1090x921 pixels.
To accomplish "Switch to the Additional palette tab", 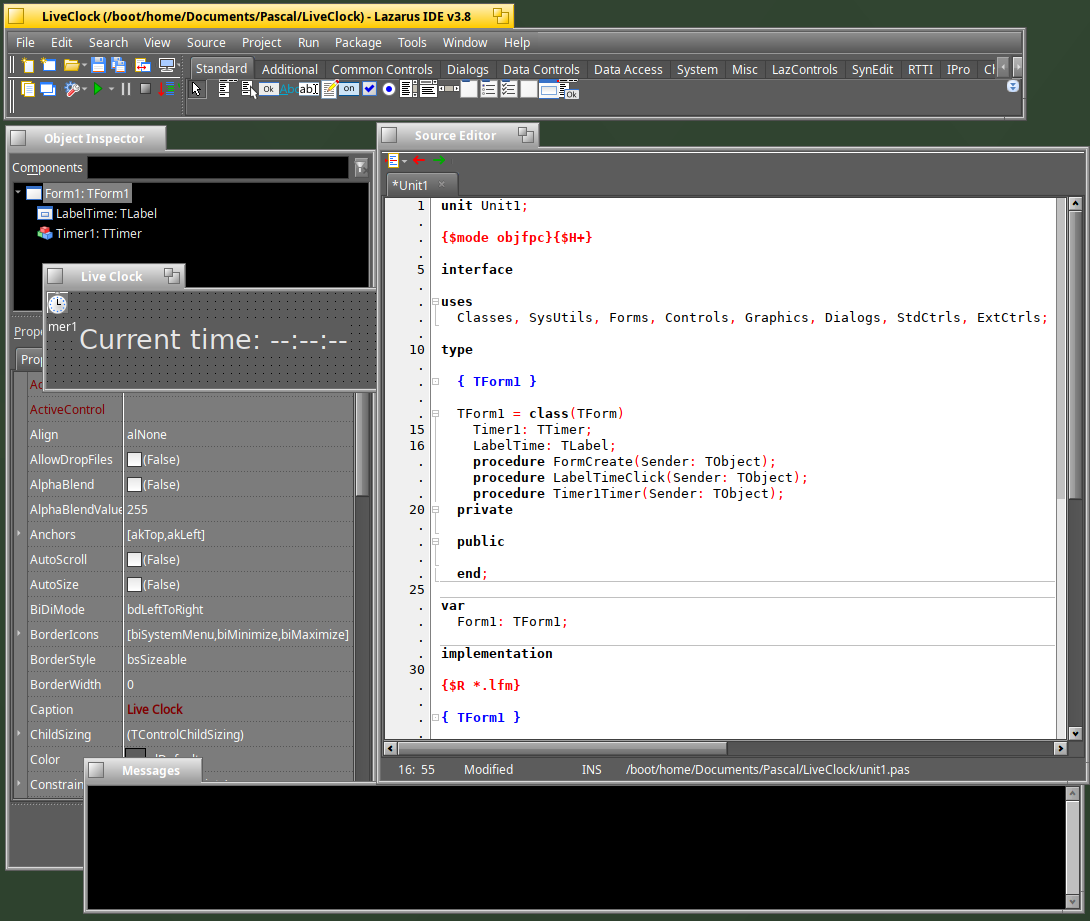I will coord(289,70).
